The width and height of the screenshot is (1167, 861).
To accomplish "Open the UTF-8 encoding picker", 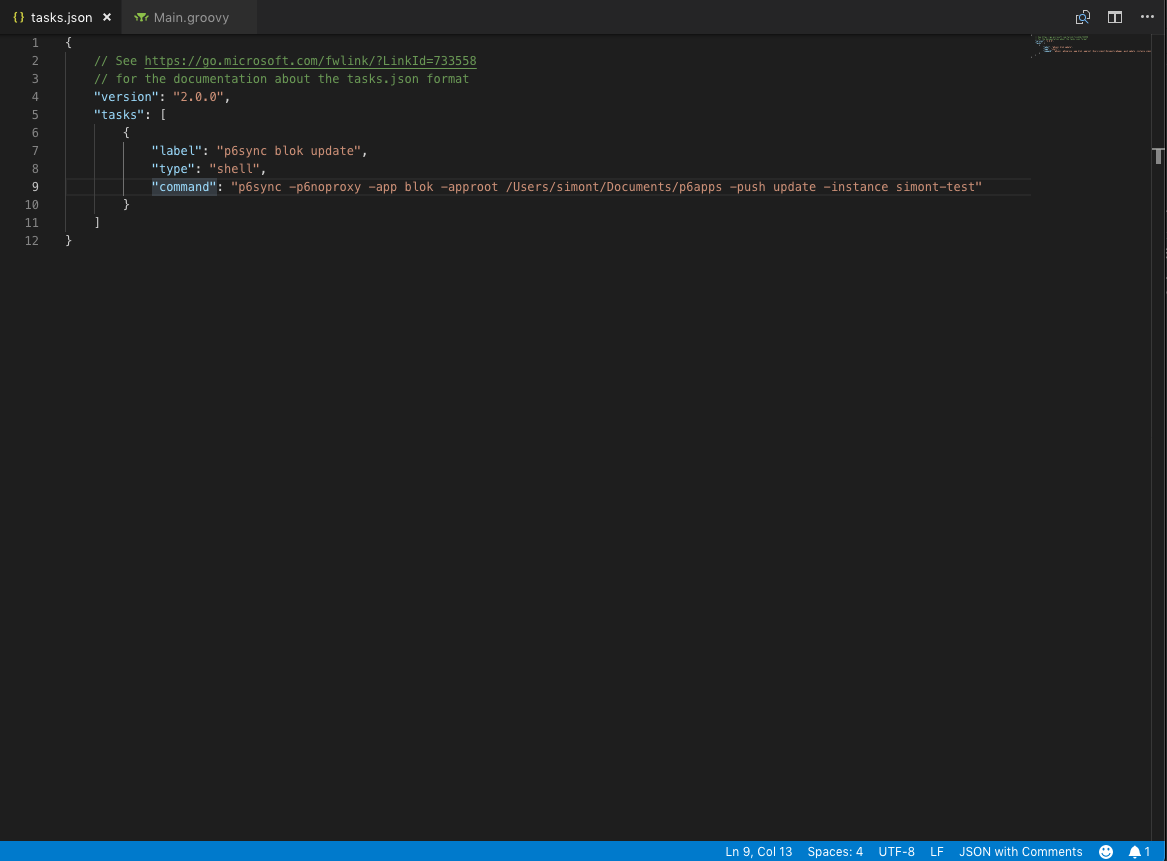I will pyautogui.click(x=896, y=852).
